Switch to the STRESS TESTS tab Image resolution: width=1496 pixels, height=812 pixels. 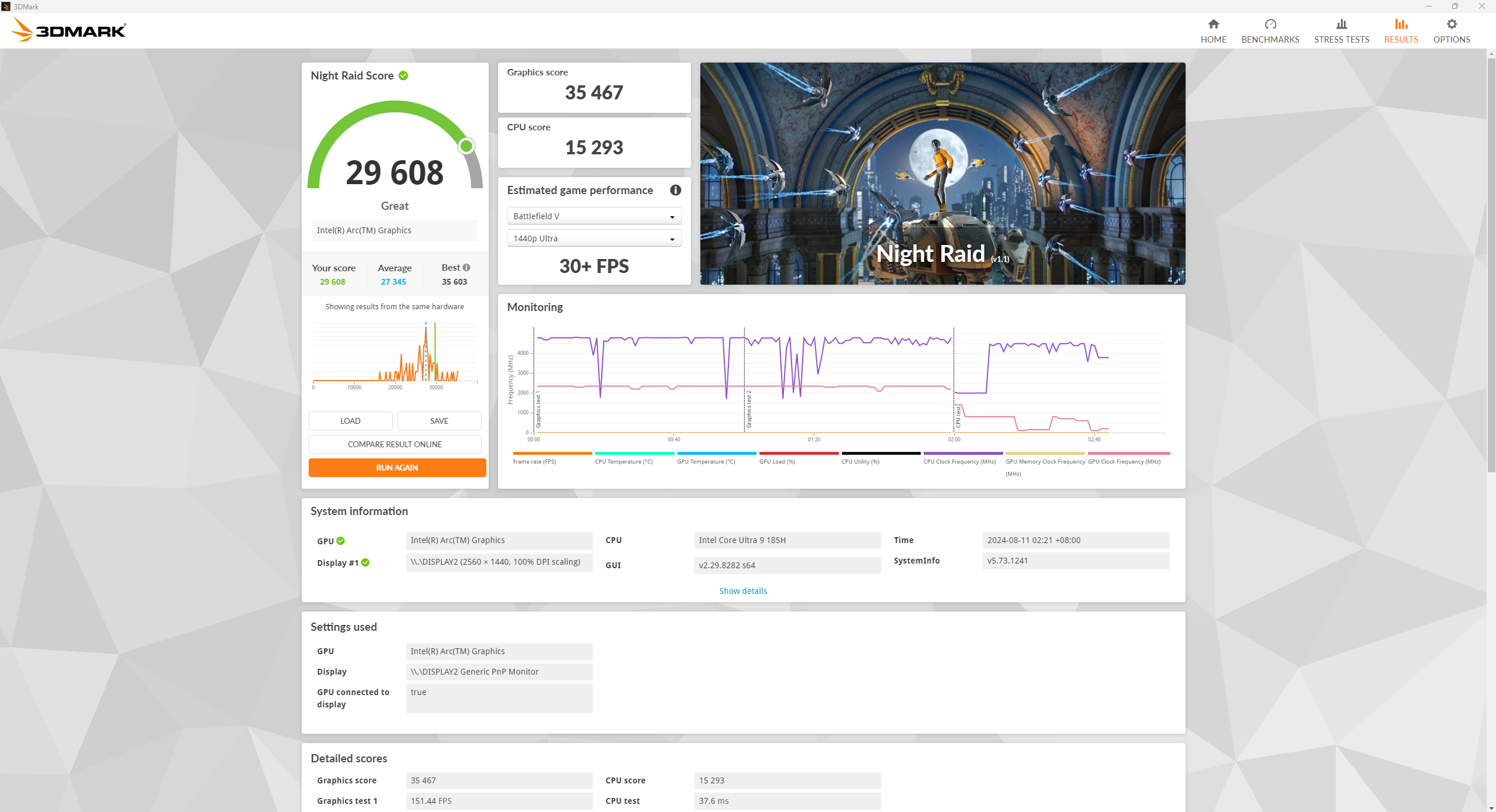click(1340, 30)
